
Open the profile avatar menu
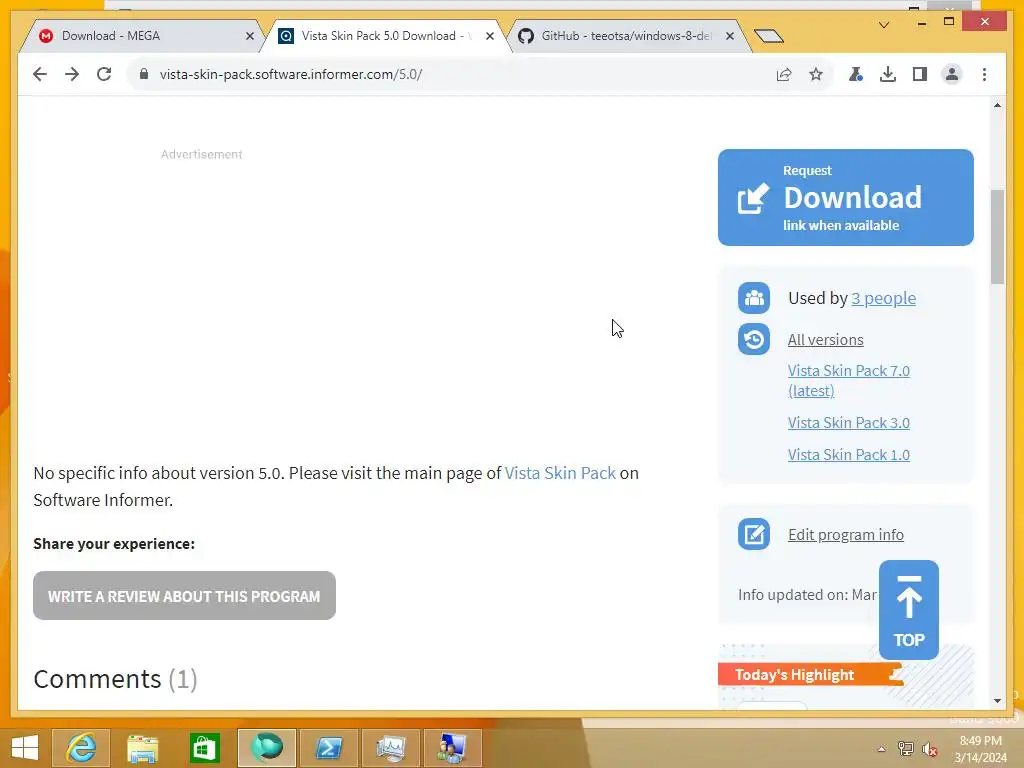tap(952, 74)
